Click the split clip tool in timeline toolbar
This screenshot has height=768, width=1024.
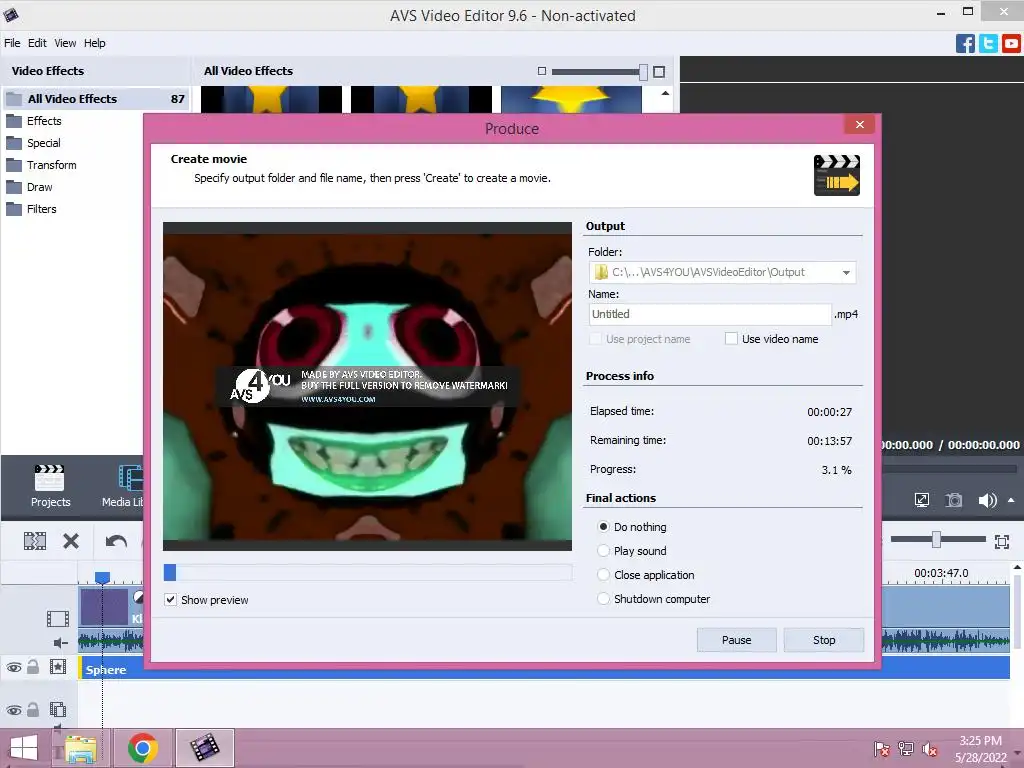pyautogui.click(x=35, y=541)
